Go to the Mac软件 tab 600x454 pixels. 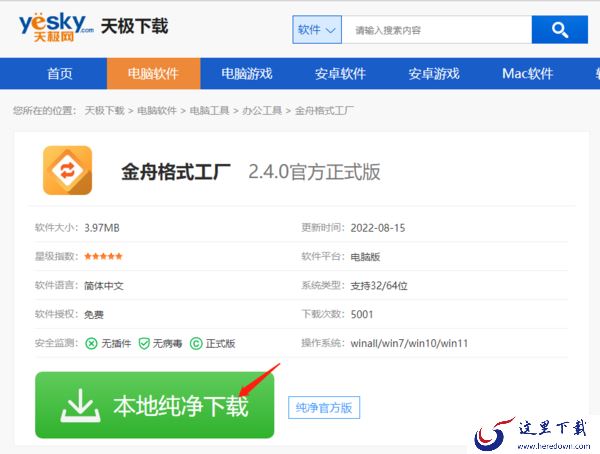point(527,73)
